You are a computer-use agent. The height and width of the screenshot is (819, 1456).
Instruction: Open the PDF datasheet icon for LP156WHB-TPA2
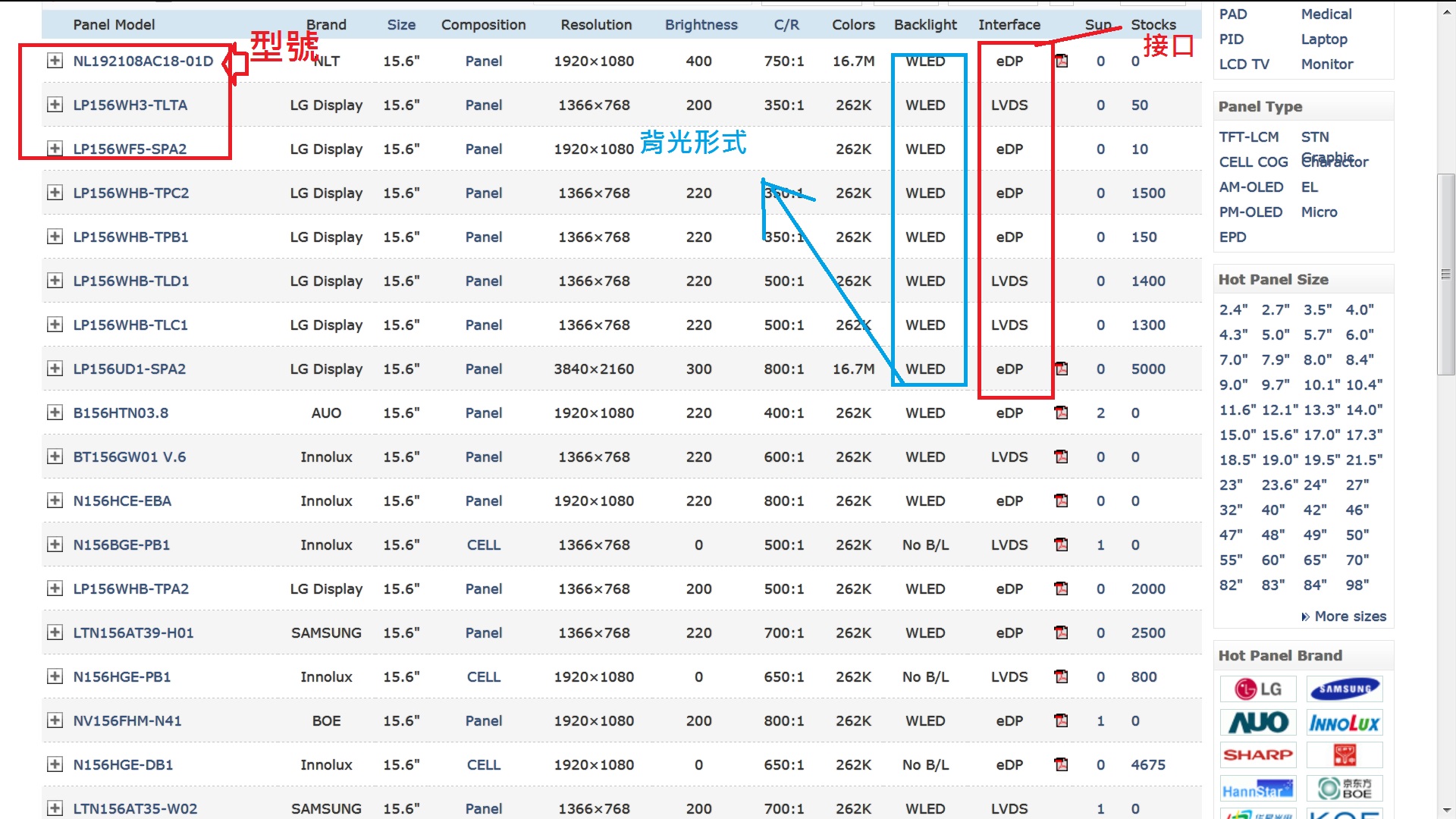click(x=1062, y=589)
